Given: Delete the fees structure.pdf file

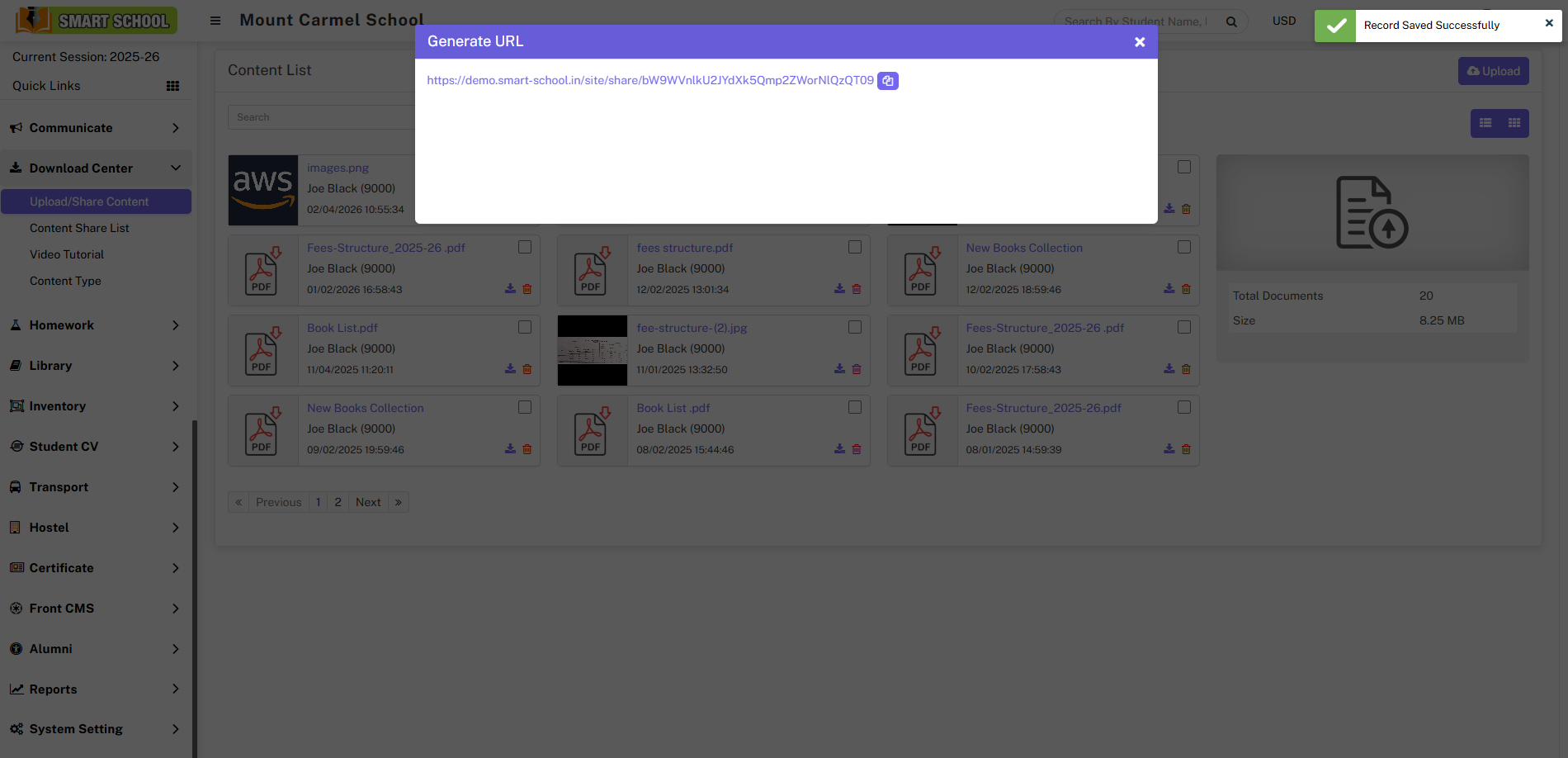Looking at the screenshot, I should (x=857, y=289).
